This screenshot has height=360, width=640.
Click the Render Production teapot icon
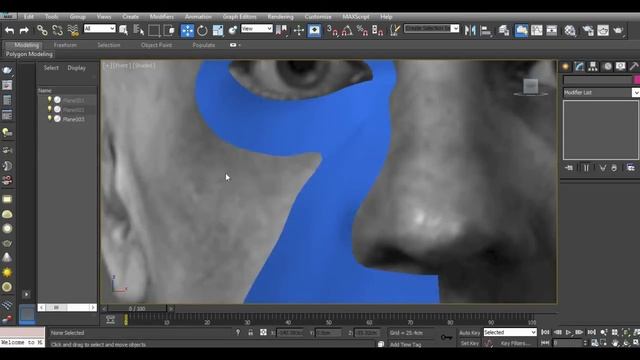(x=619, y=31)
